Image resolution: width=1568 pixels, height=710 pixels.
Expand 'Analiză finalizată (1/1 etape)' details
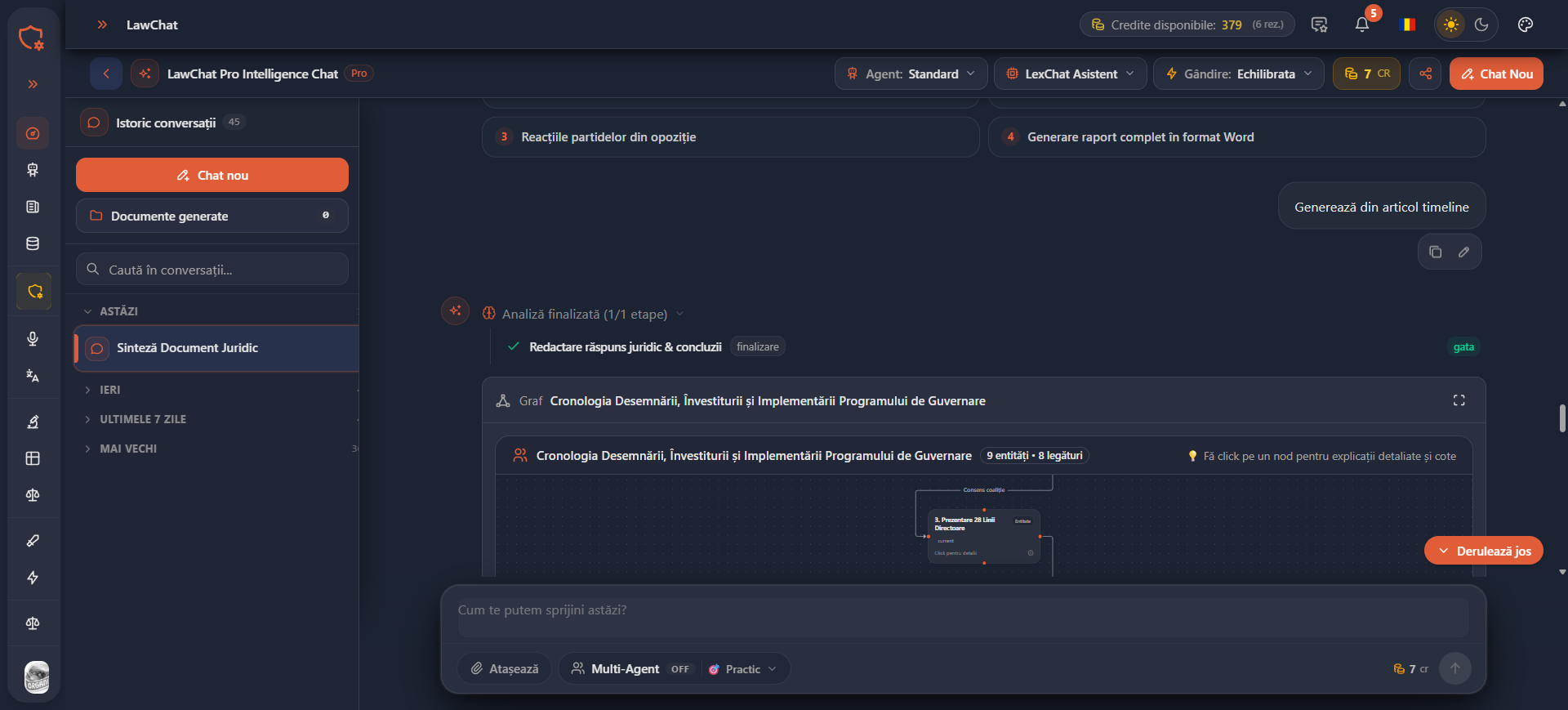tap(583, 314)
